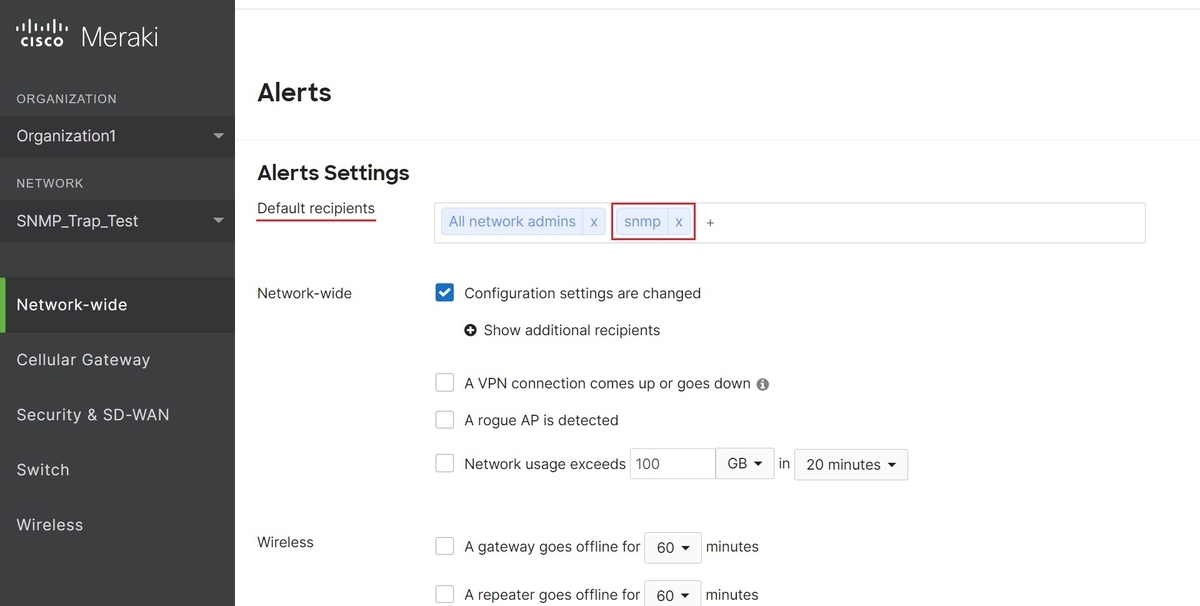Enable gateway goes offline alert

click(x=445, y=547)
